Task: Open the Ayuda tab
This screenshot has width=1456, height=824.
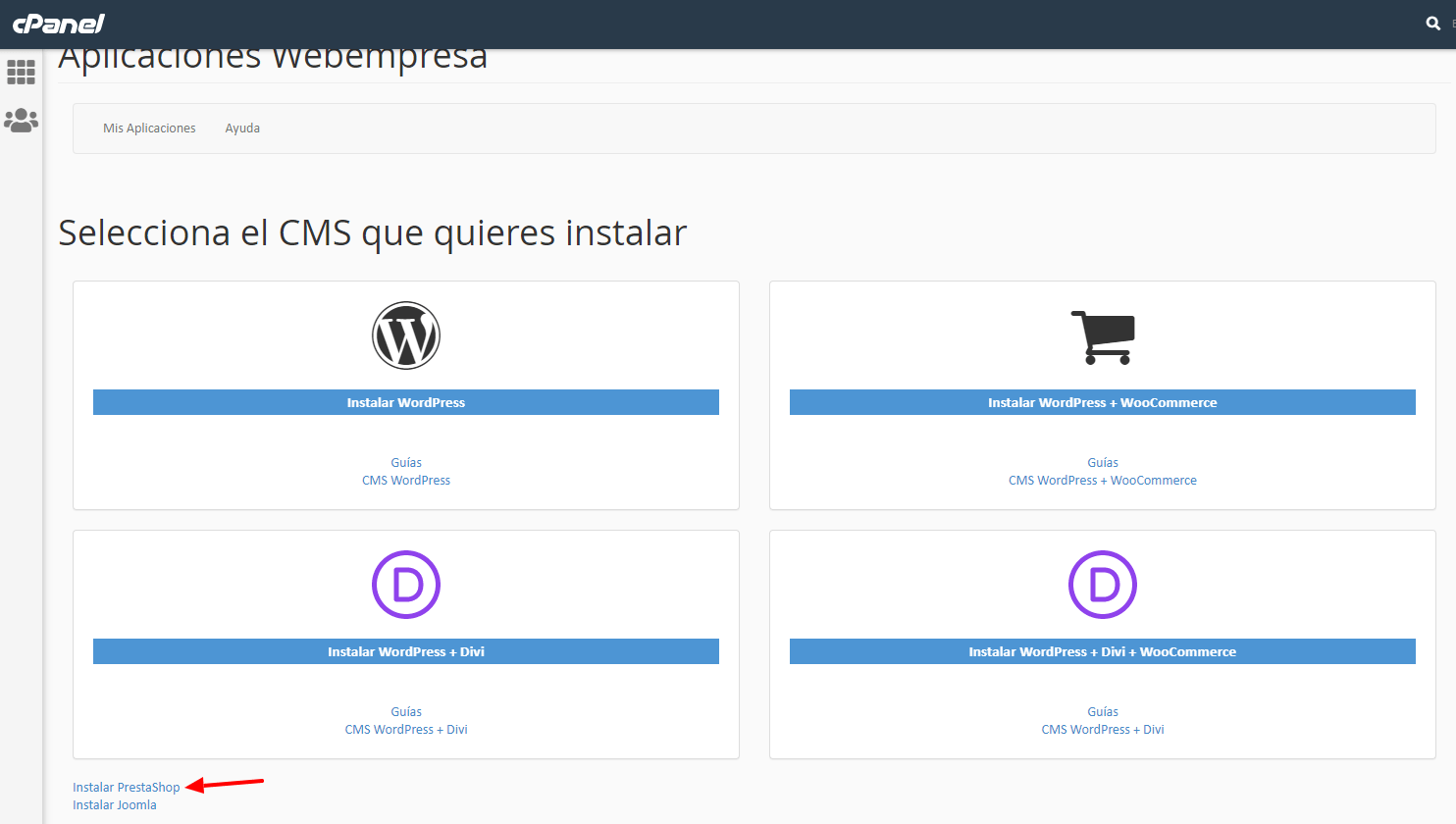Action: [242, 129]
